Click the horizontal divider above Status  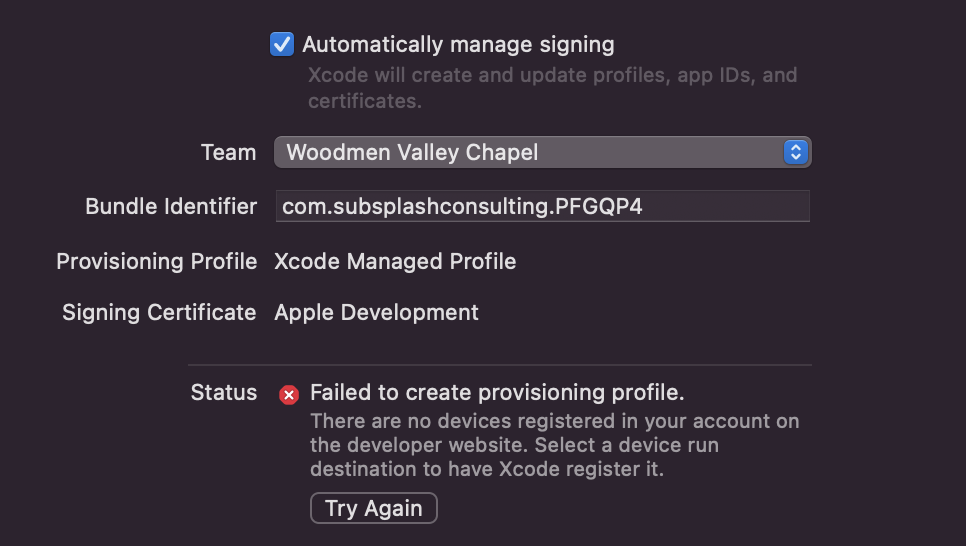pos(499,365)
